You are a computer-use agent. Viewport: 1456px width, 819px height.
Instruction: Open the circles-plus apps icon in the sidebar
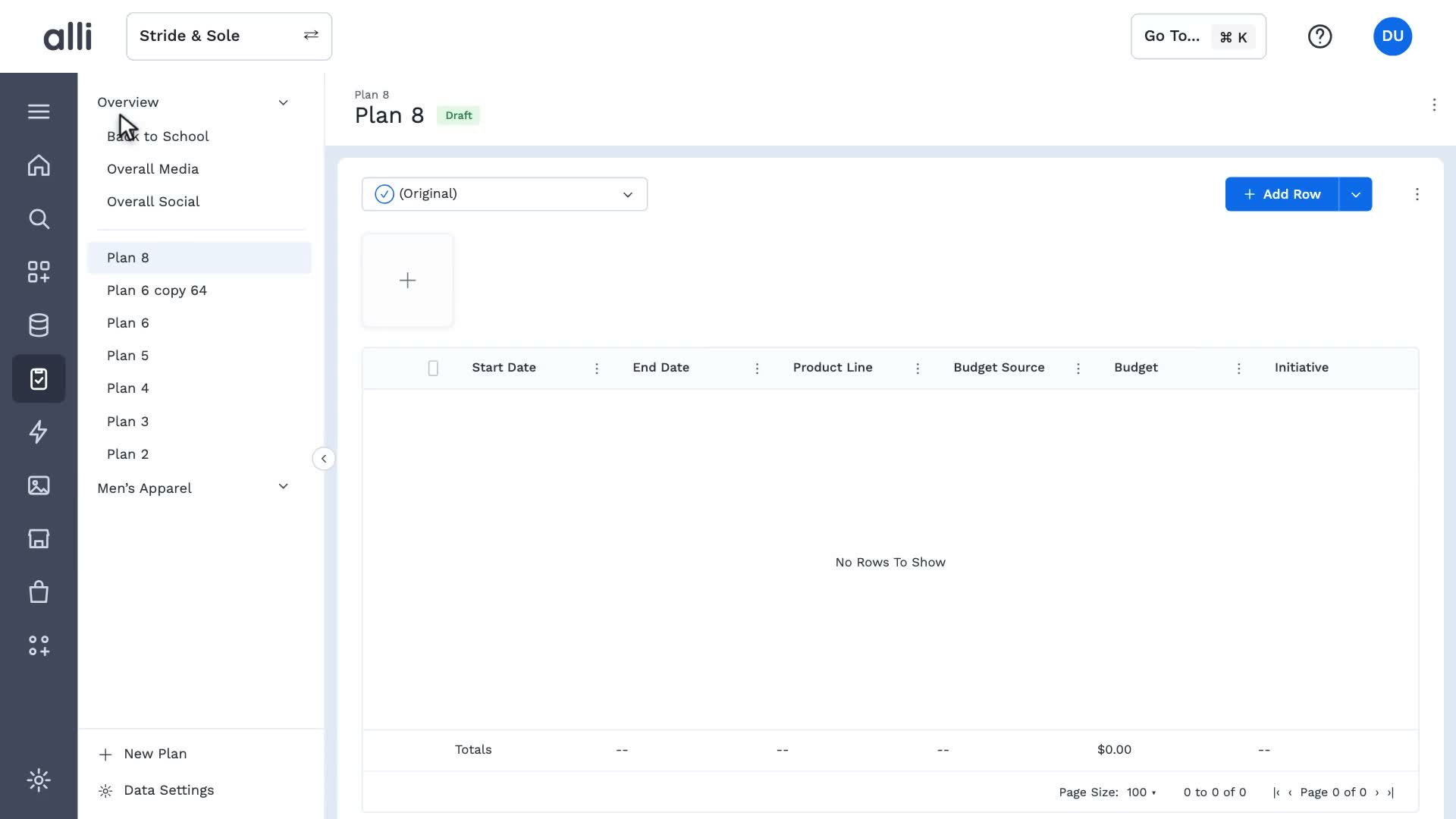click(x=39, y=645)
